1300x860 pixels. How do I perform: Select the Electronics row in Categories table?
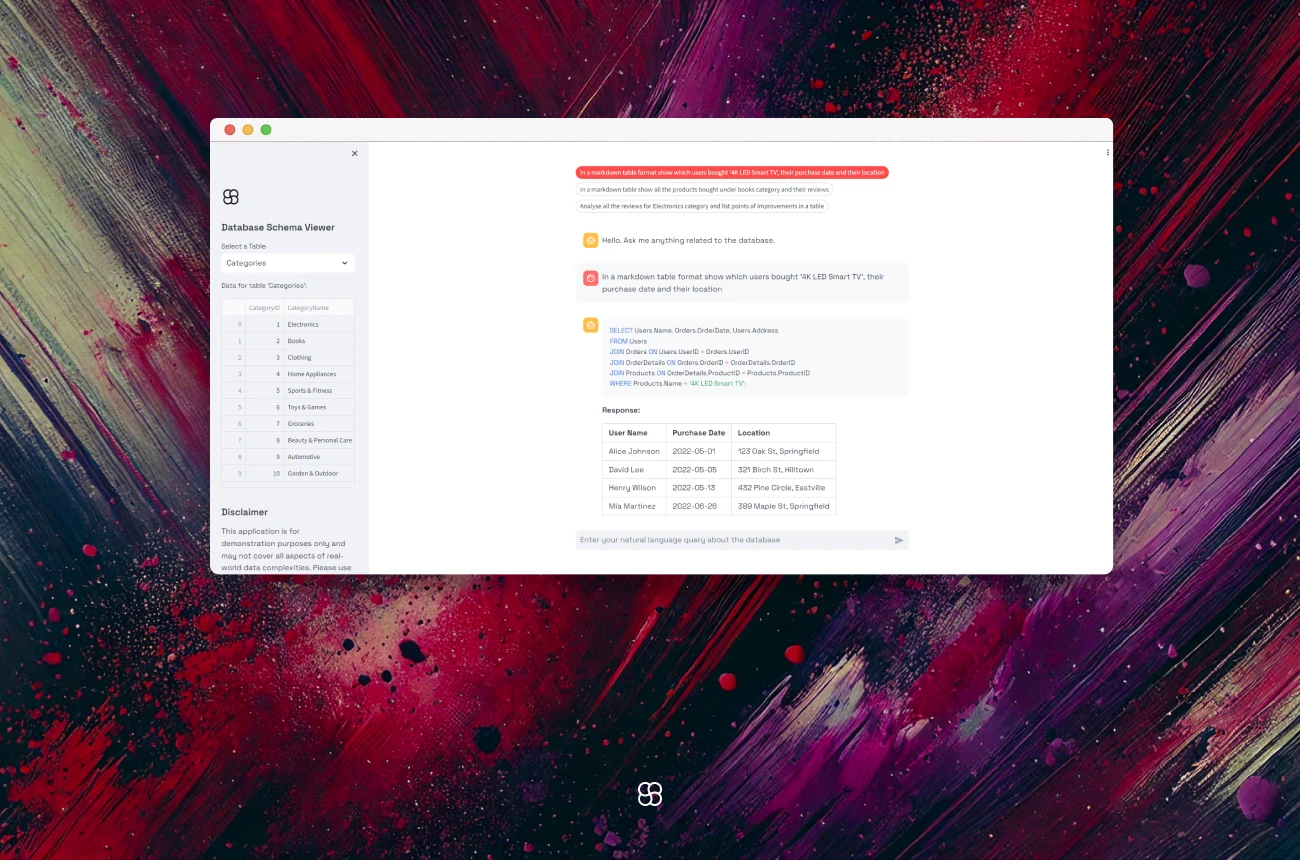coord(288,324)
